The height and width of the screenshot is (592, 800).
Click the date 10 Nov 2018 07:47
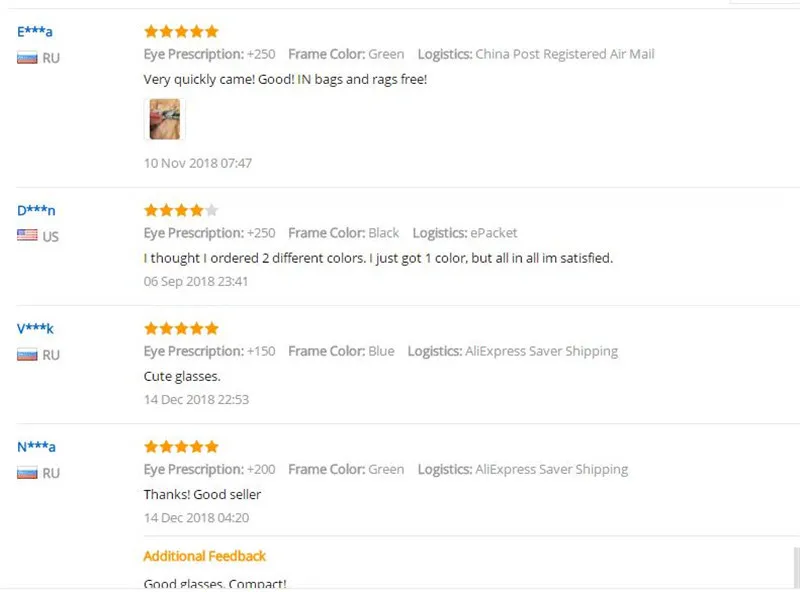tap(197, 163)
